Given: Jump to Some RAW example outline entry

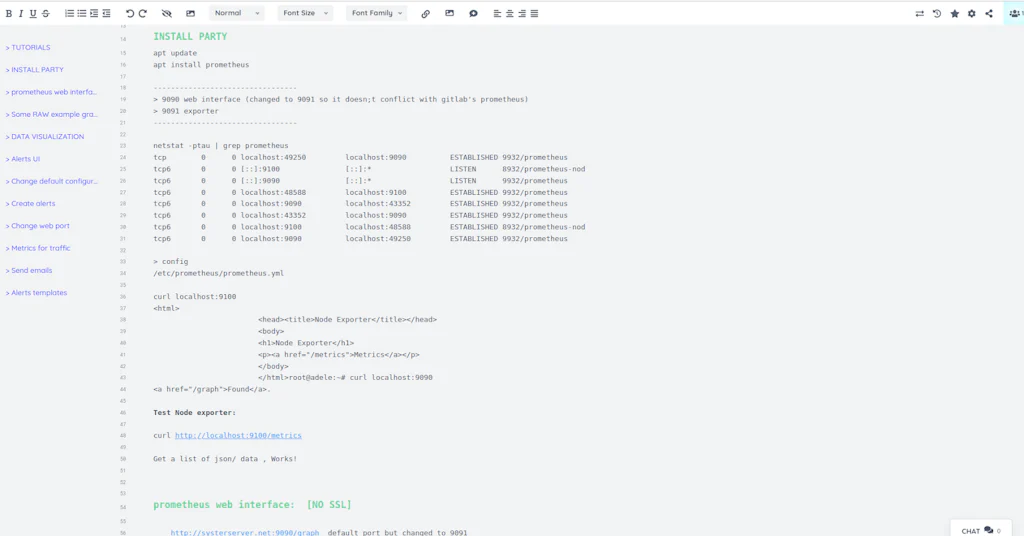Looking at the screenshot, I should coord(52,114).
